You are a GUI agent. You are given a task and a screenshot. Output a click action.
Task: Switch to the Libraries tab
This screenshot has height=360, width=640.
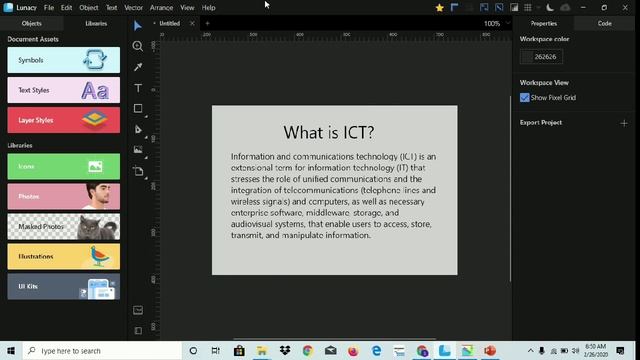coord(96,23)
